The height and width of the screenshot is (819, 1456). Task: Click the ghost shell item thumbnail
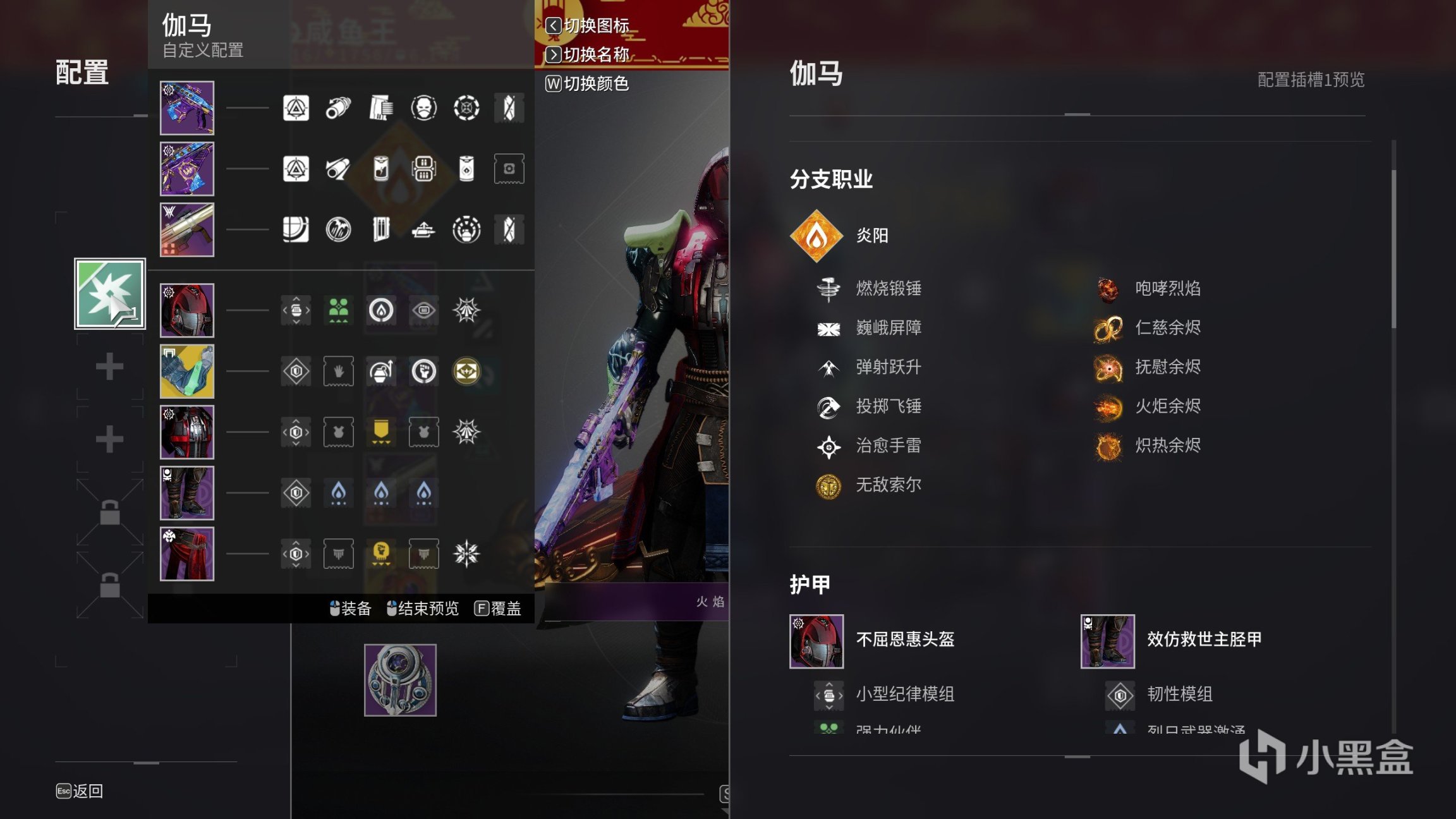pyautogui.click(x=400, y=680)
